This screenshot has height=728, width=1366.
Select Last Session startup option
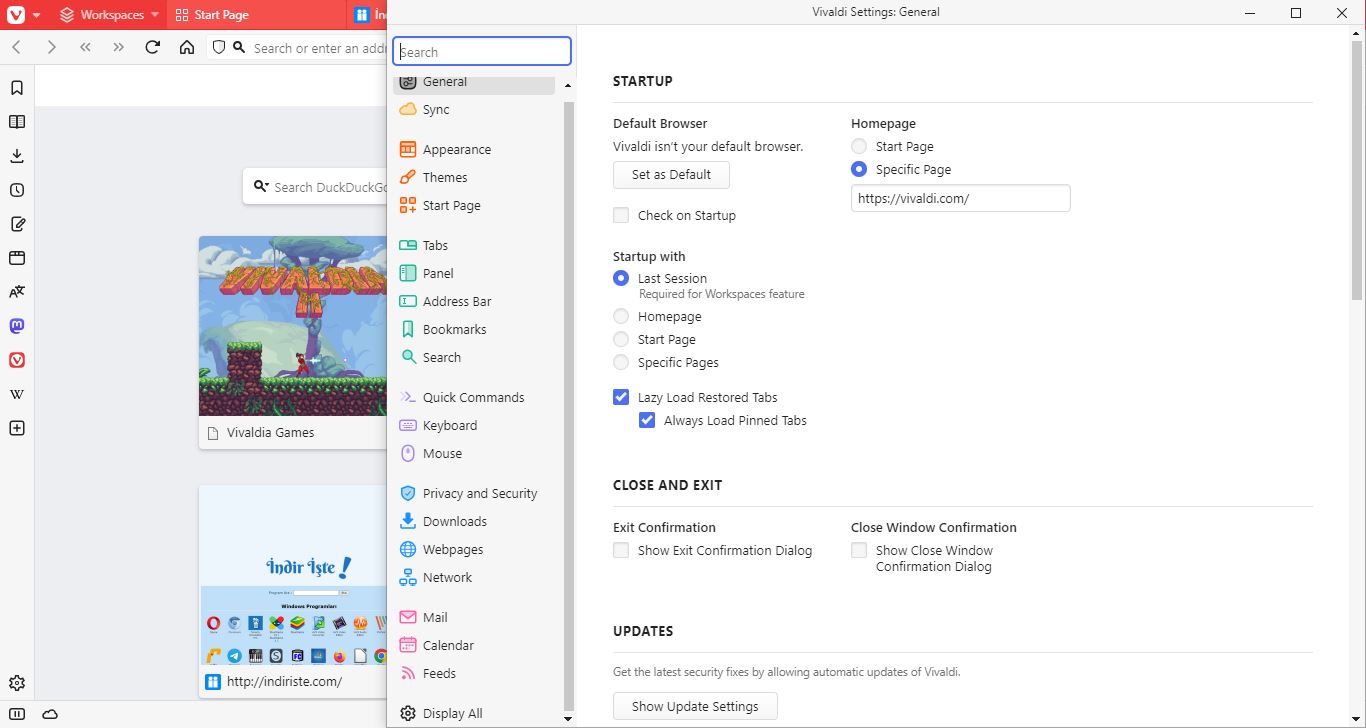pos(621,278)
